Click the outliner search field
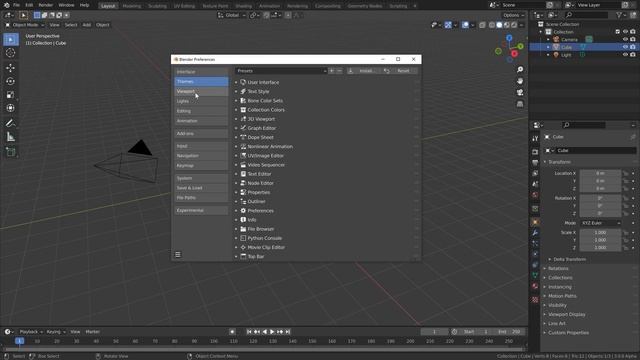This screenshot has height=360, width=640. 587,15
